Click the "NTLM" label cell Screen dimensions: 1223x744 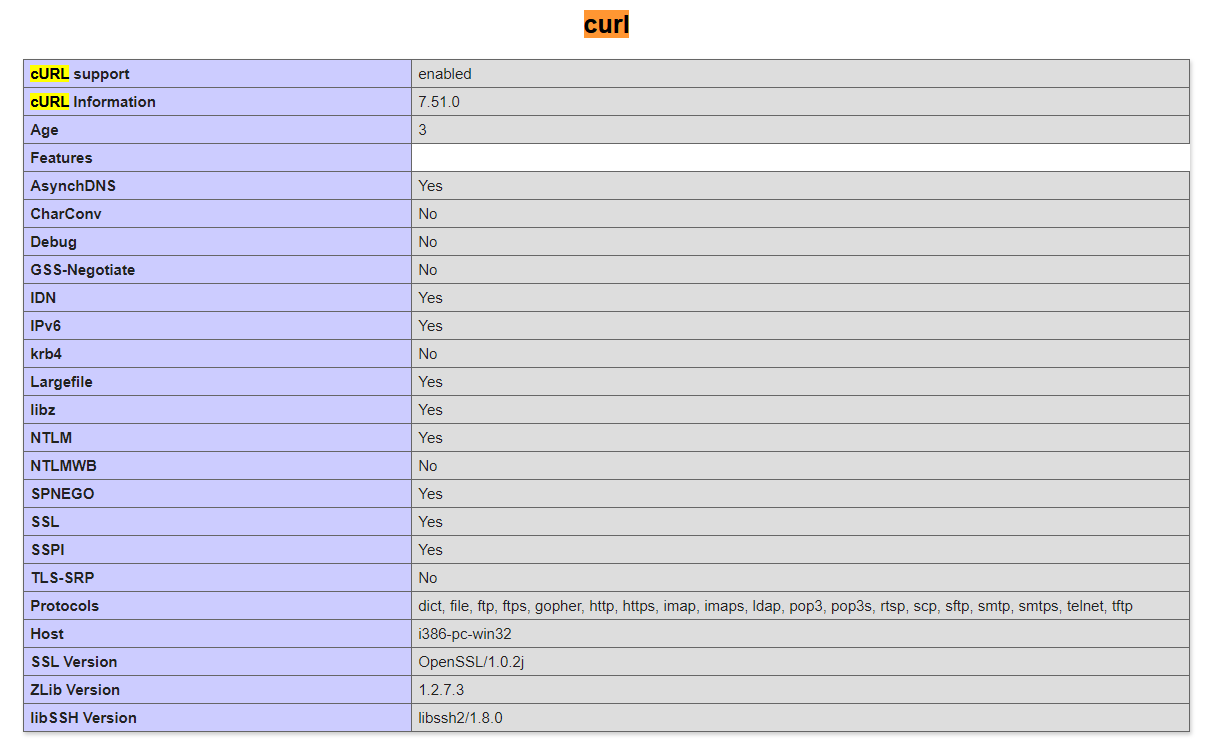[x=217, y=438]
